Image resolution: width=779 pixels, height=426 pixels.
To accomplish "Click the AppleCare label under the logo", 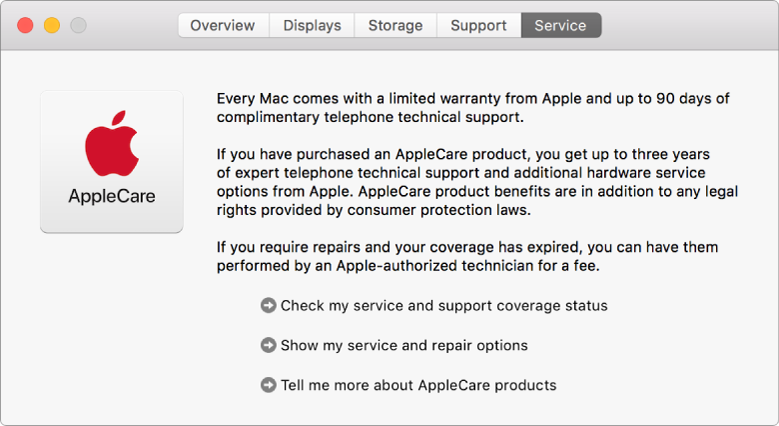I will [111, 196].
